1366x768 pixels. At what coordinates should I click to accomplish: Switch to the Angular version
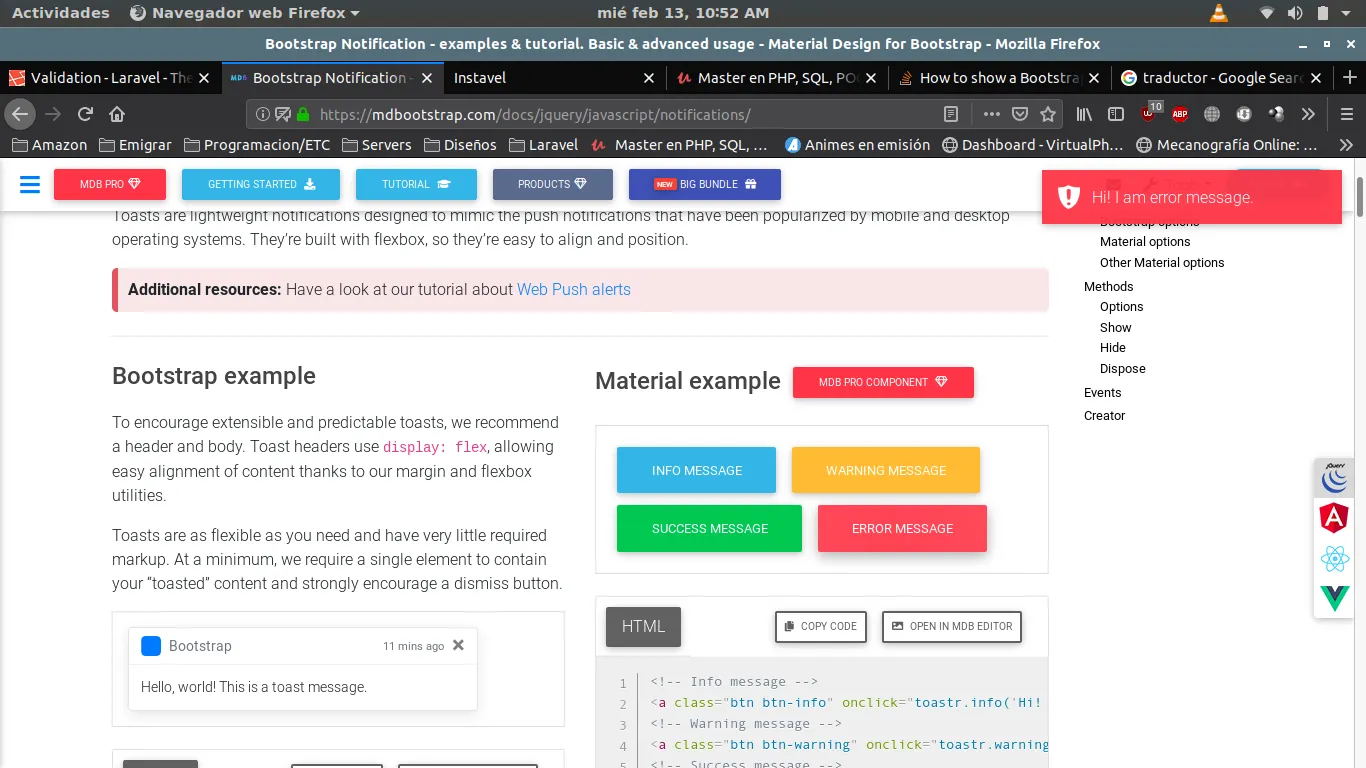click(1334, 517)
